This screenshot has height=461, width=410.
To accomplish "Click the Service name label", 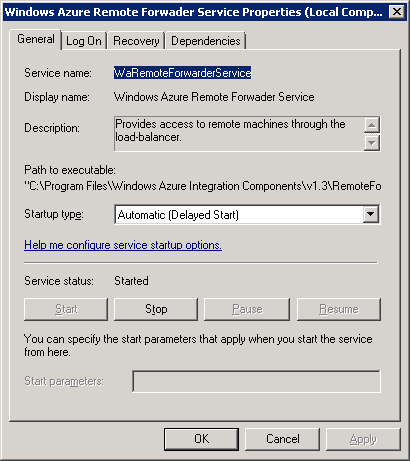I will [58, 73].
